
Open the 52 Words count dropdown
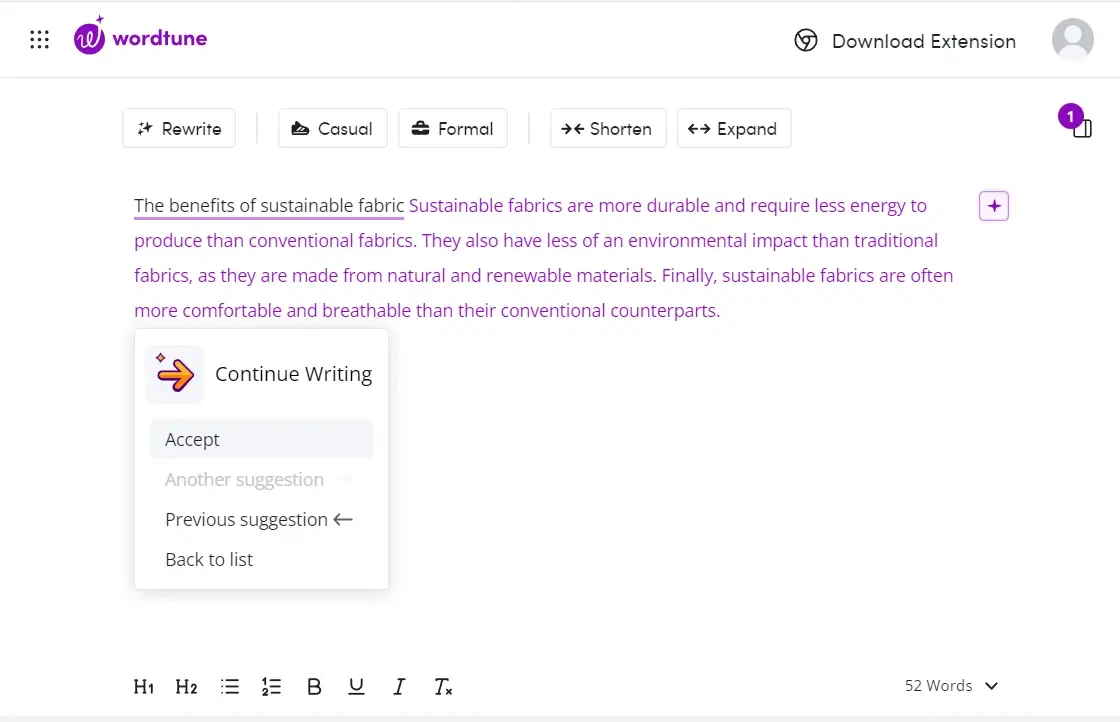pos(951,686)
